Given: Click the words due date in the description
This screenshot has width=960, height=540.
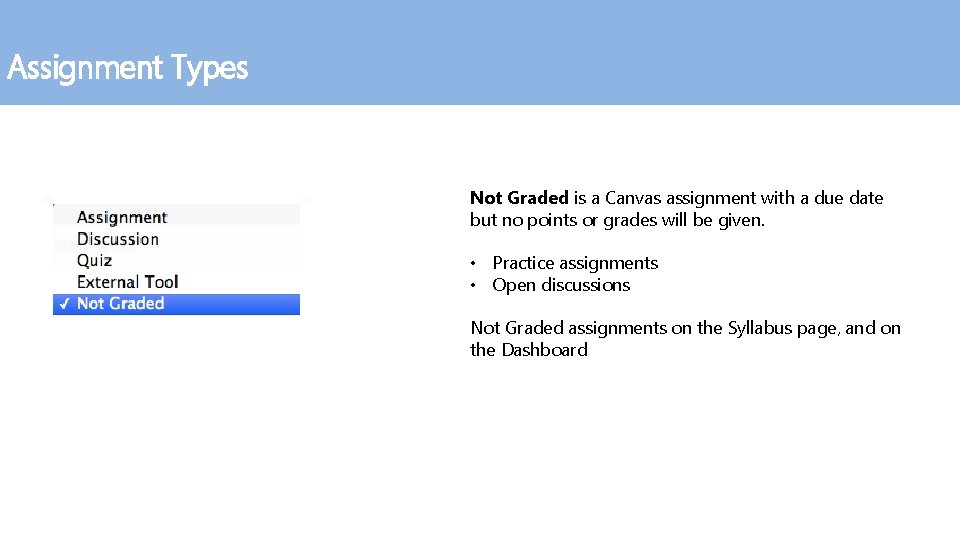Looking at the screenshot, I should point(849,198).
